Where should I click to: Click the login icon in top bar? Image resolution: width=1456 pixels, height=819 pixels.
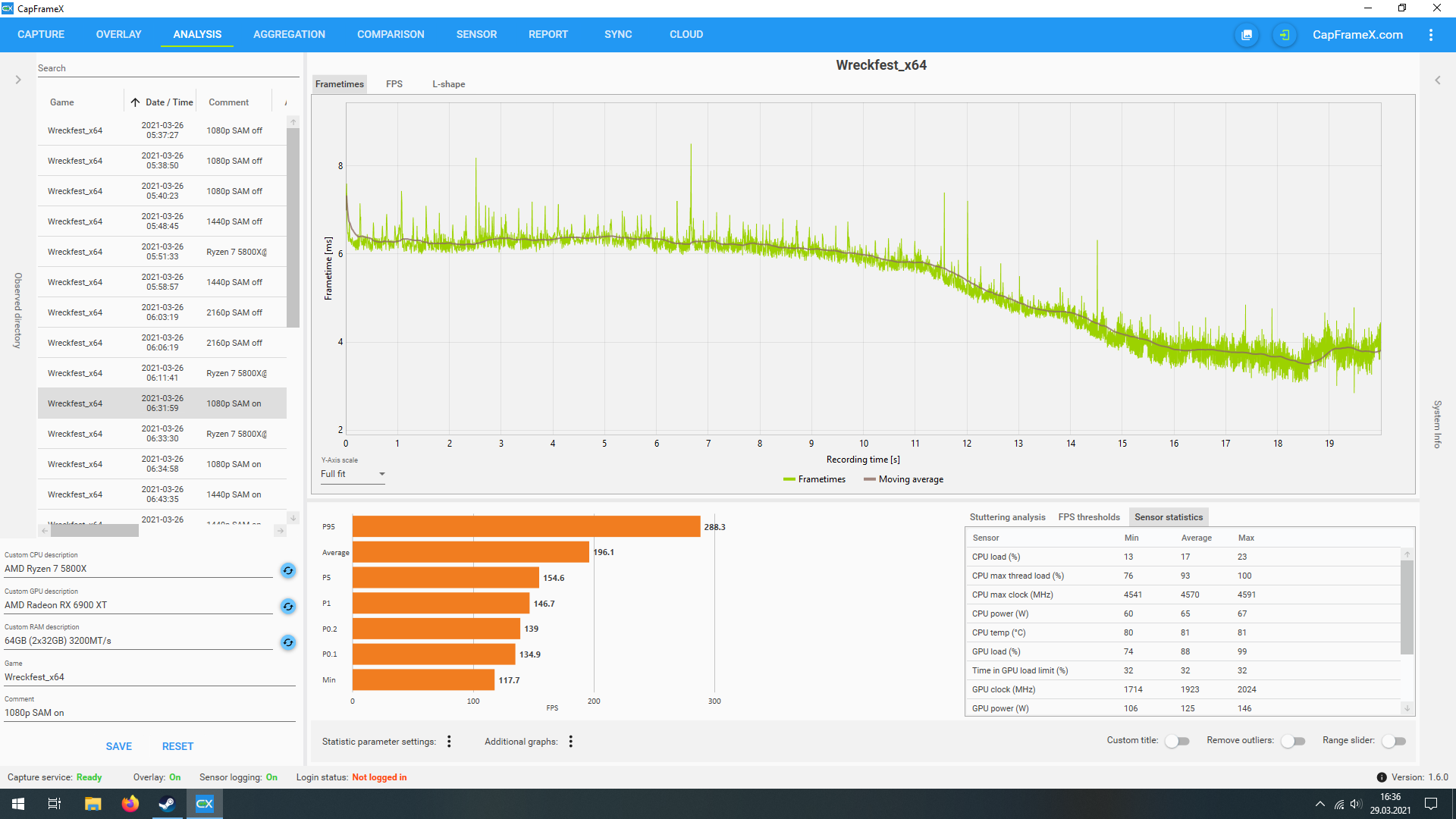(1284, 35)
